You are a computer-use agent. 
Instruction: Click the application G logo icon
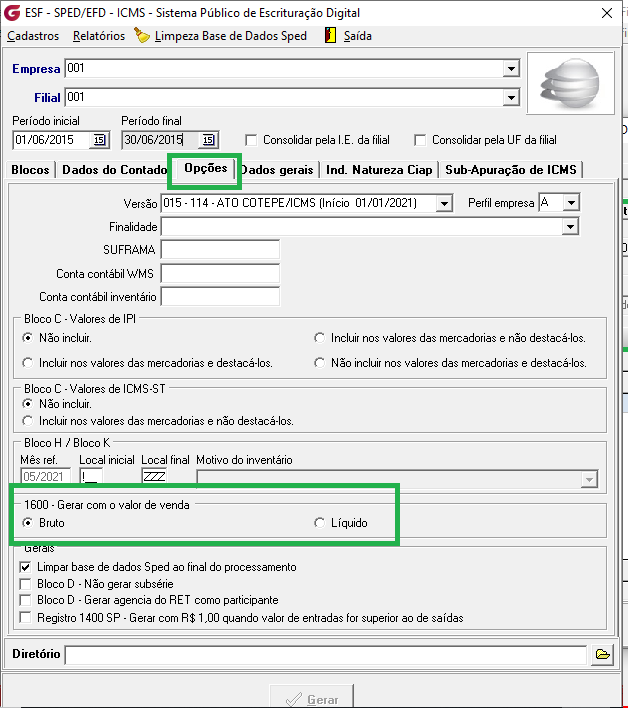pyautogui.click(x=12, y=13)
